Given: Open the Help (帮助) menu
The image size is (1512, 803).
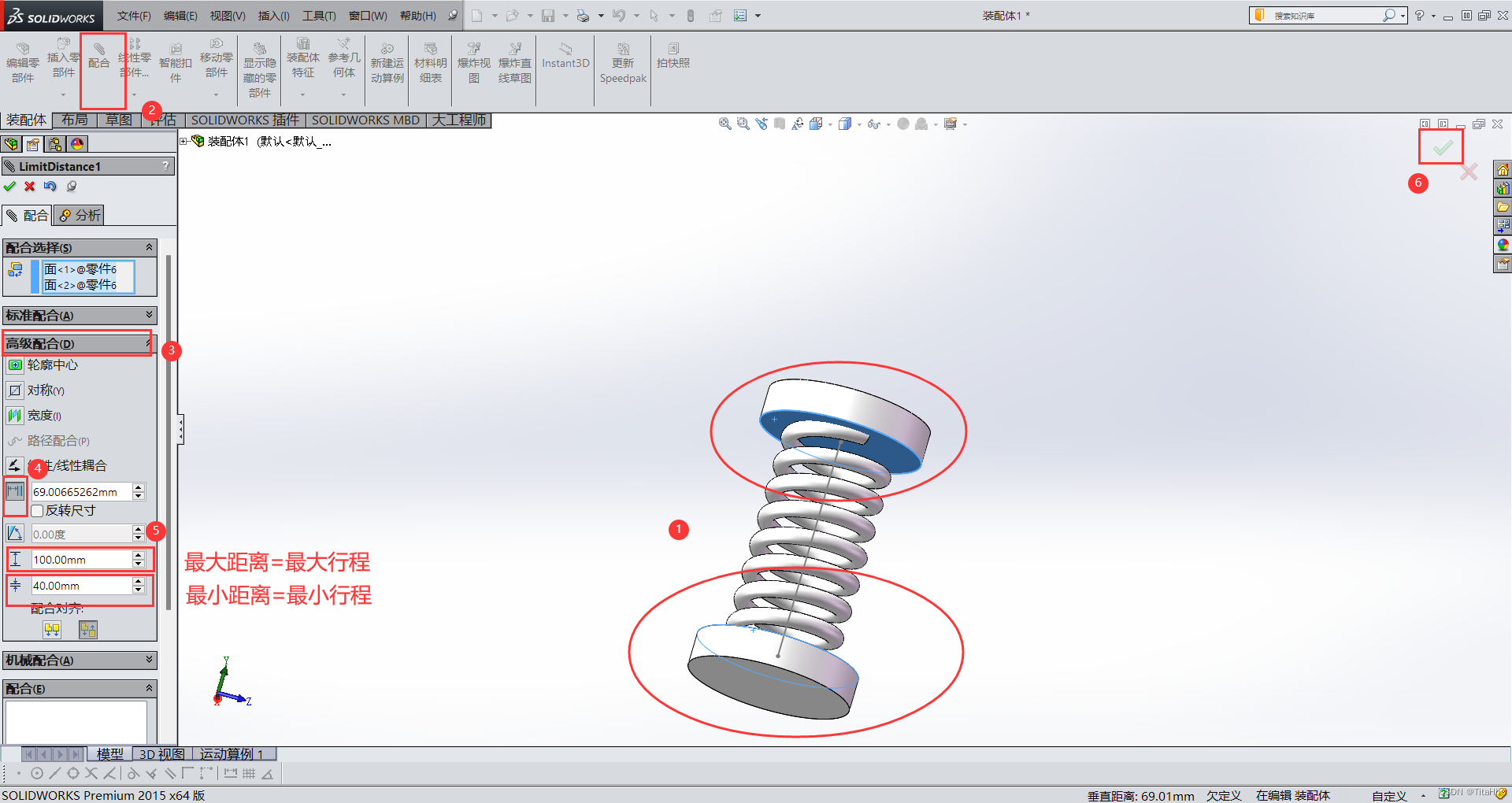Looking at the screenshot, I should click(418, 16).
